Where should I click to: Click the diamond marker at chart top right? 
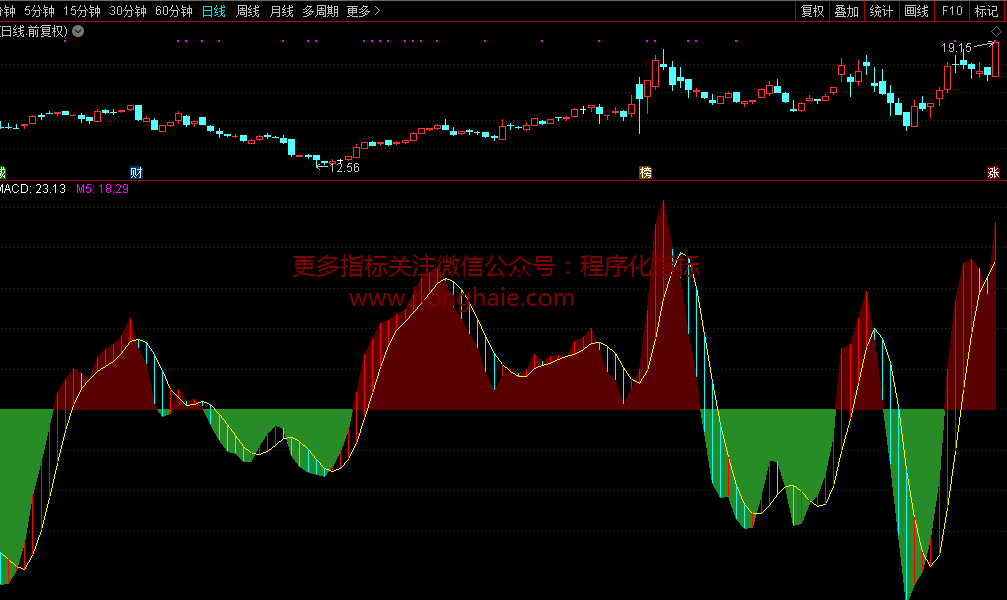995,33
